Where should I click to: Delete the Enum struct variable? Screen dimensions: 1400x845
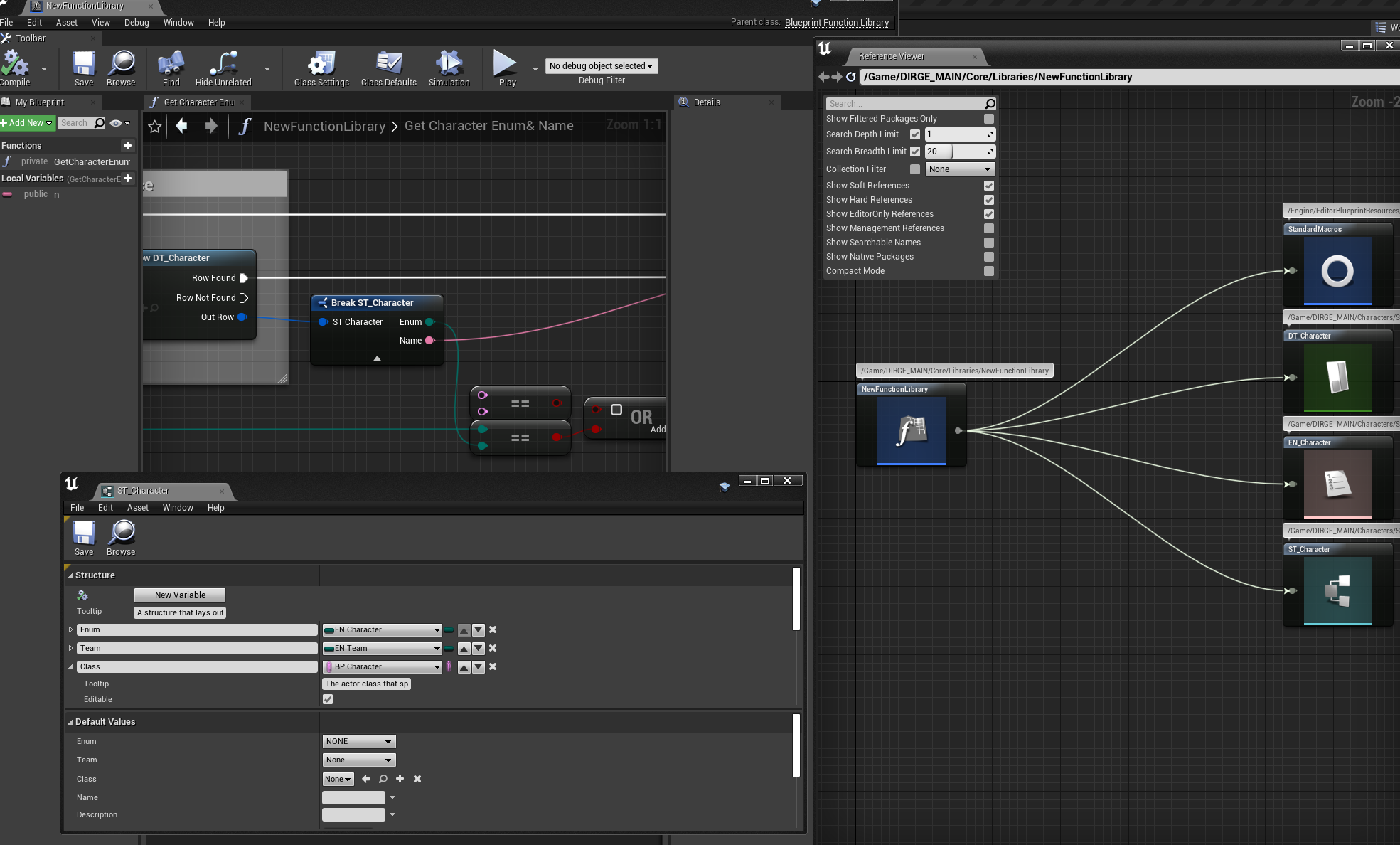pos(493,629)
